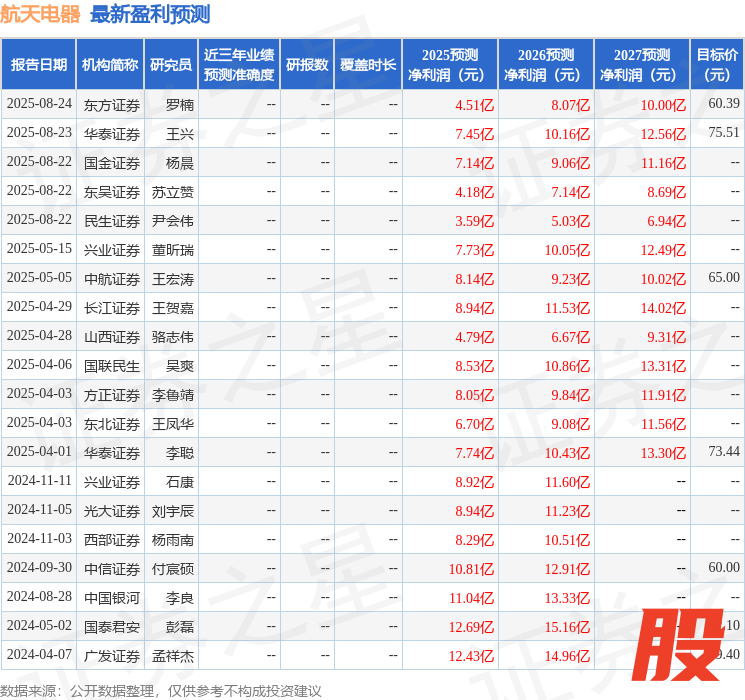This screenshot has height=700, width=745.
Task: Click the 14.02亿 forecast for 2027
Action: [663, 307]
